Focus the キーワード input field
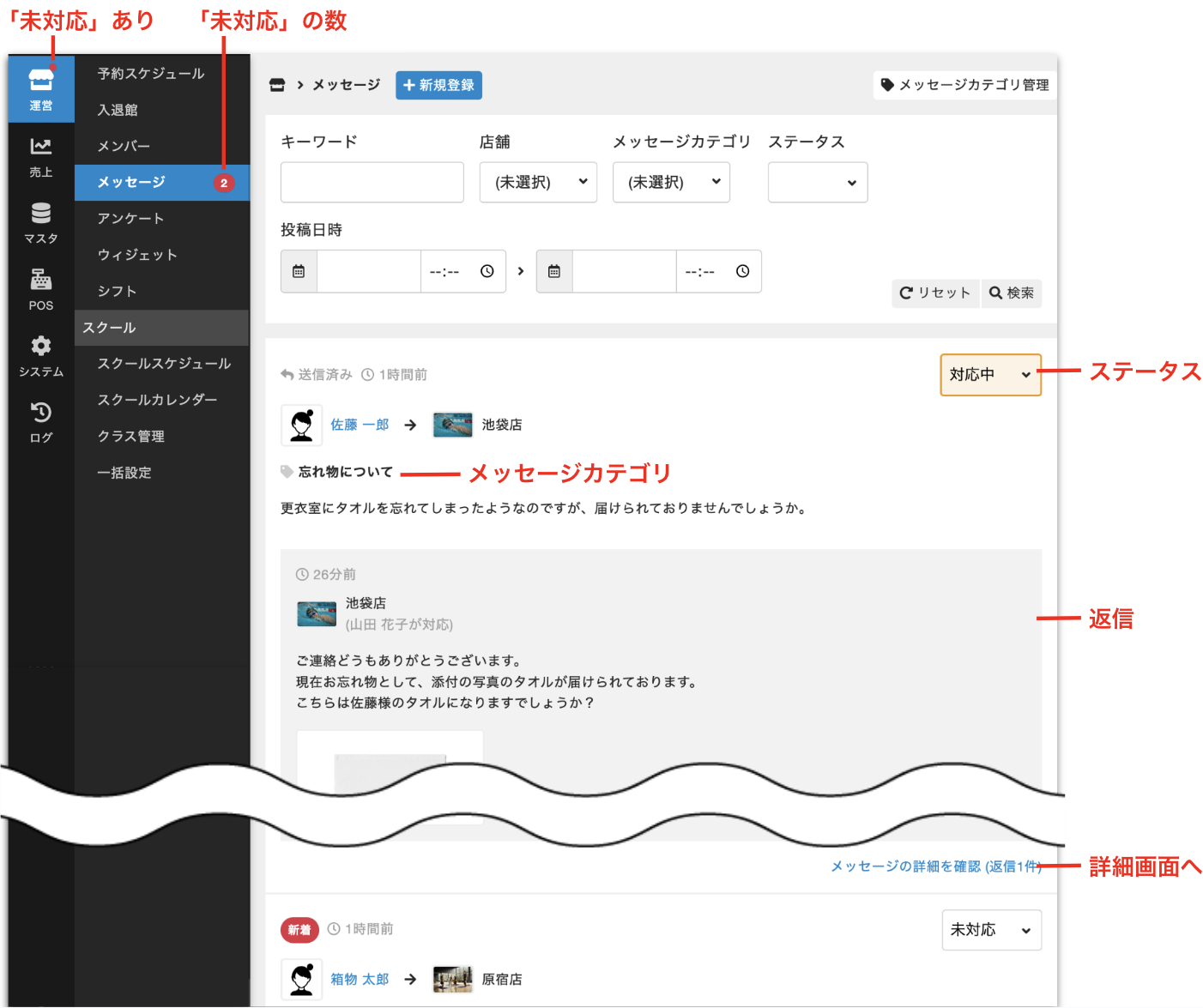 point(372,182)
